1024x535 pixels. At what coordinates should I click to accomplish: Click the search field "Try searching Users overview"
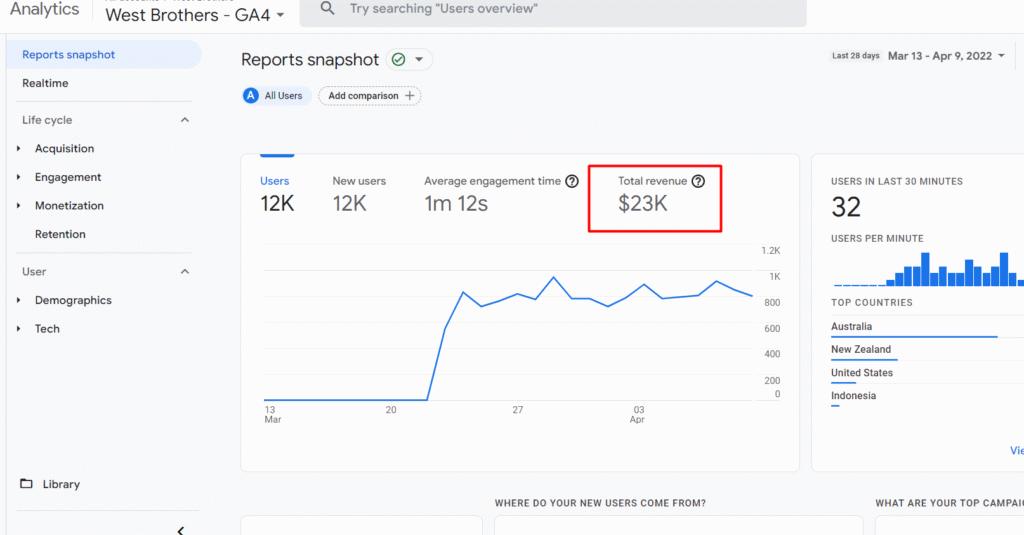[552, 9]
